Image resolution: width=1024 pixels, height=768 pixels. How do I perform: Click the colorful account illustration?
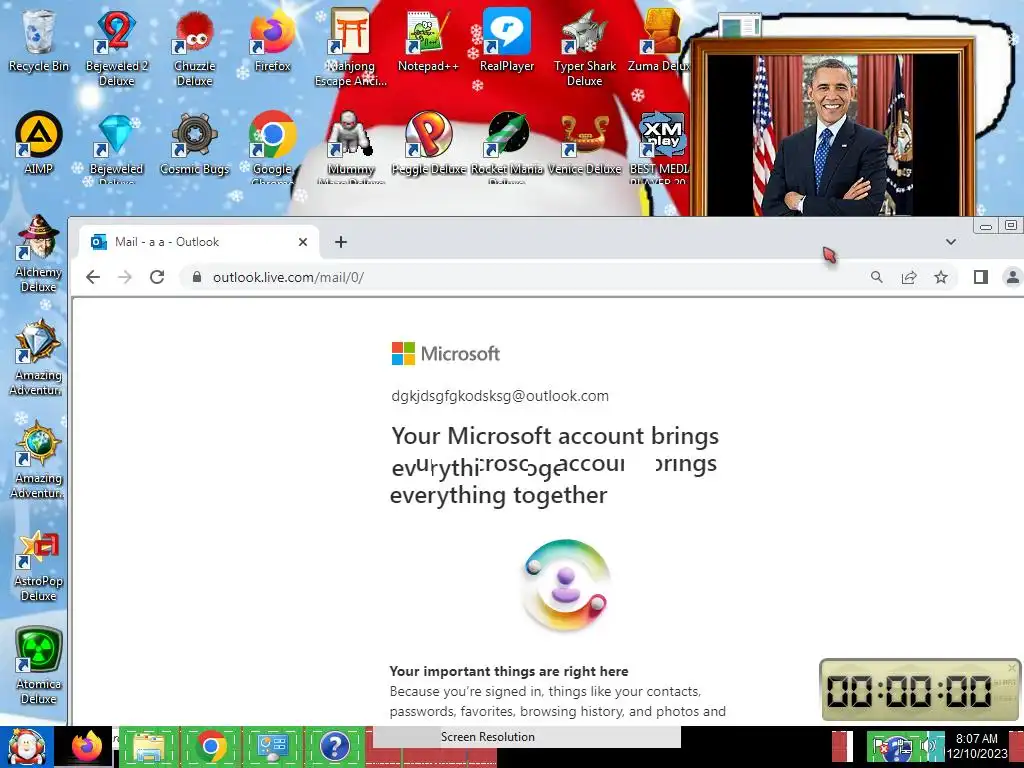566,585
